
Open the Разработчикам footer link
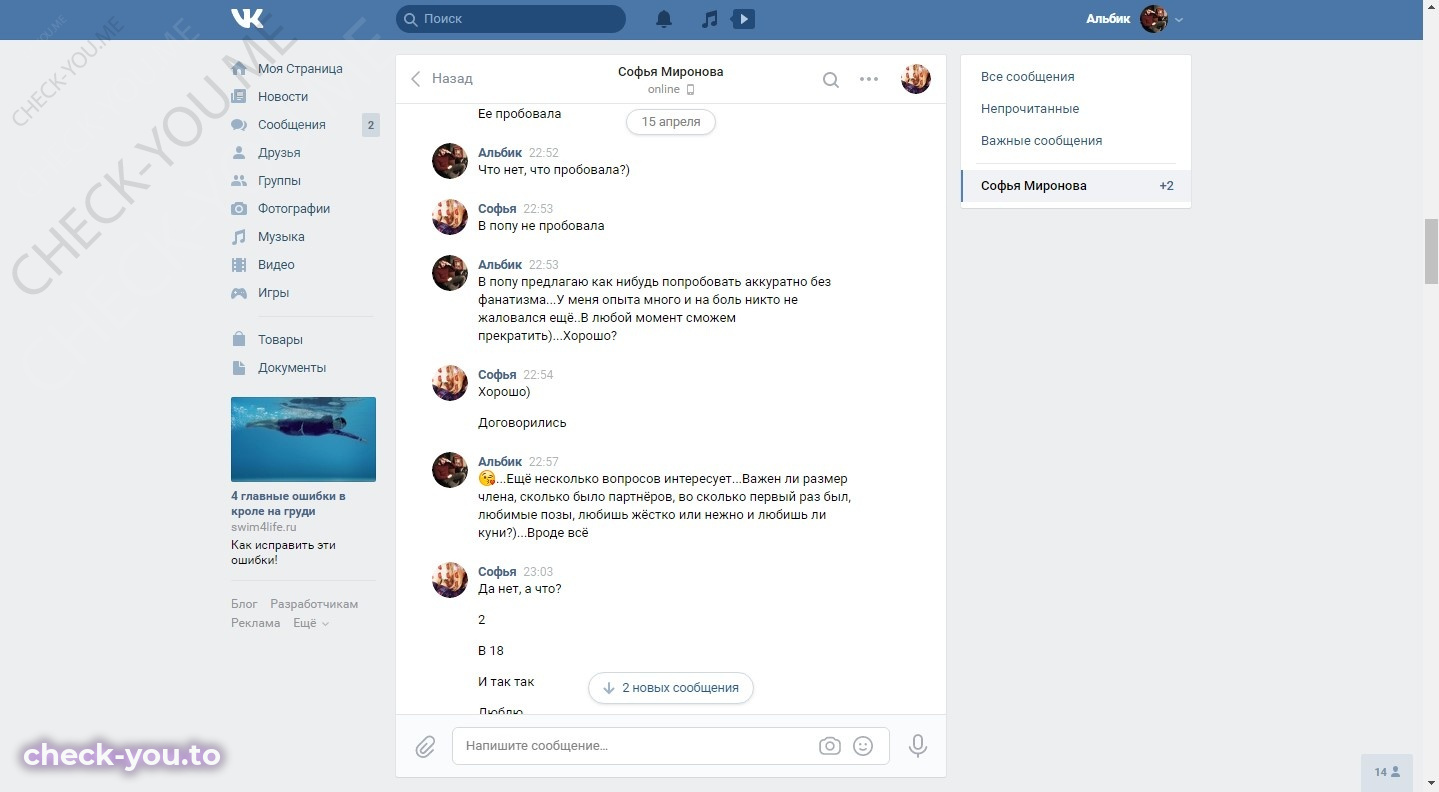pyautogui.click(x=314, y=604)
